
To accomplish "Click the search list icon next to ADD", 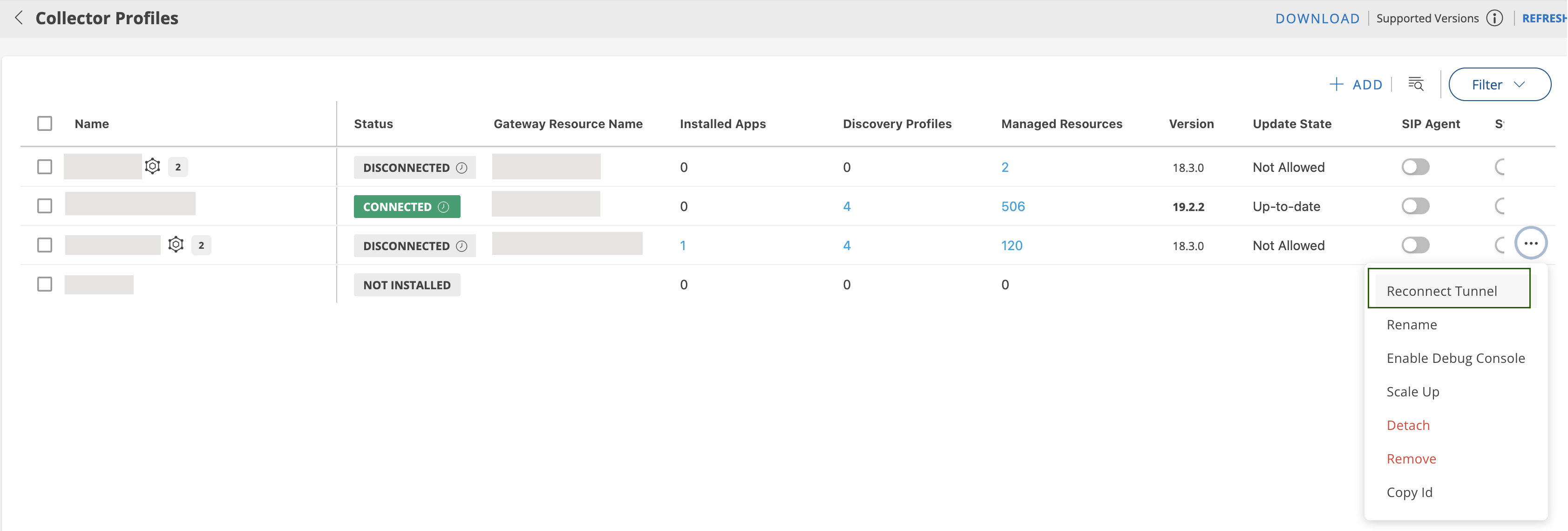I will tap(1416, 84).
